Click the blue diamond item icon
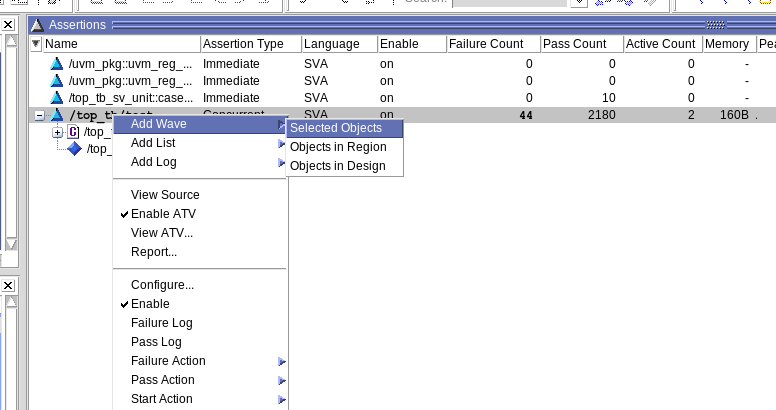This screenshot has width=776, height=410. [74, 149]
